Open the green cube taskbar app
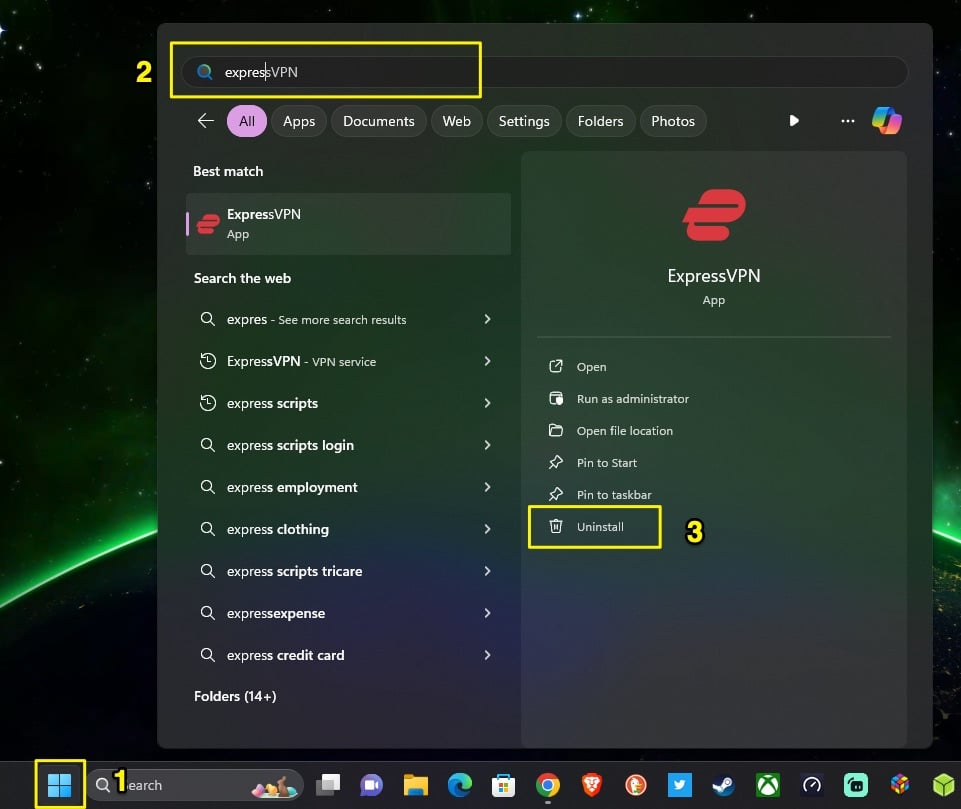The height and width of the screenshot is (809, 961). 944,785
